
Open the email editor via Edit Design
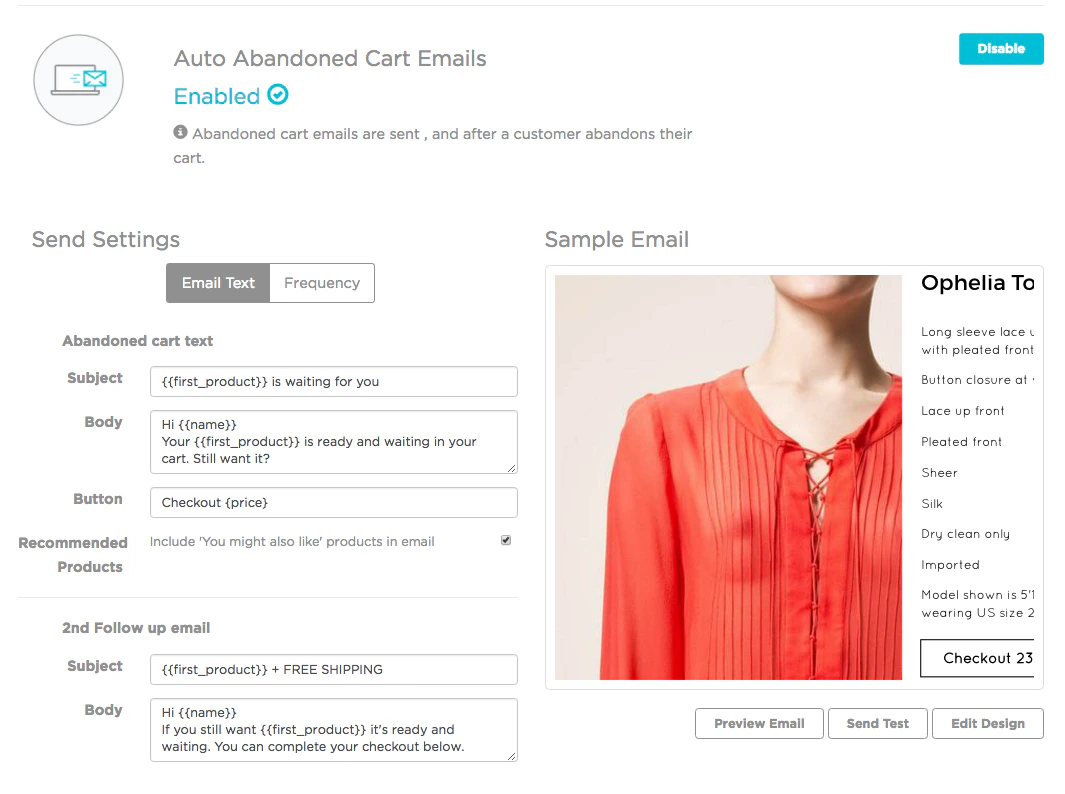[x=987, y=723]
